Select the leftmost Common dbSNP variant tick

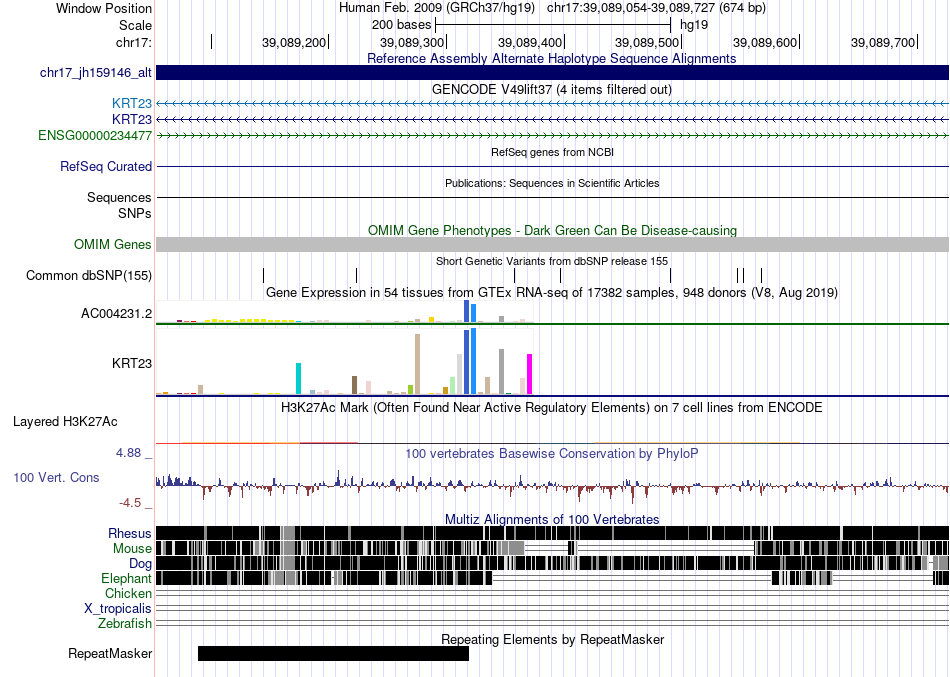264,276
